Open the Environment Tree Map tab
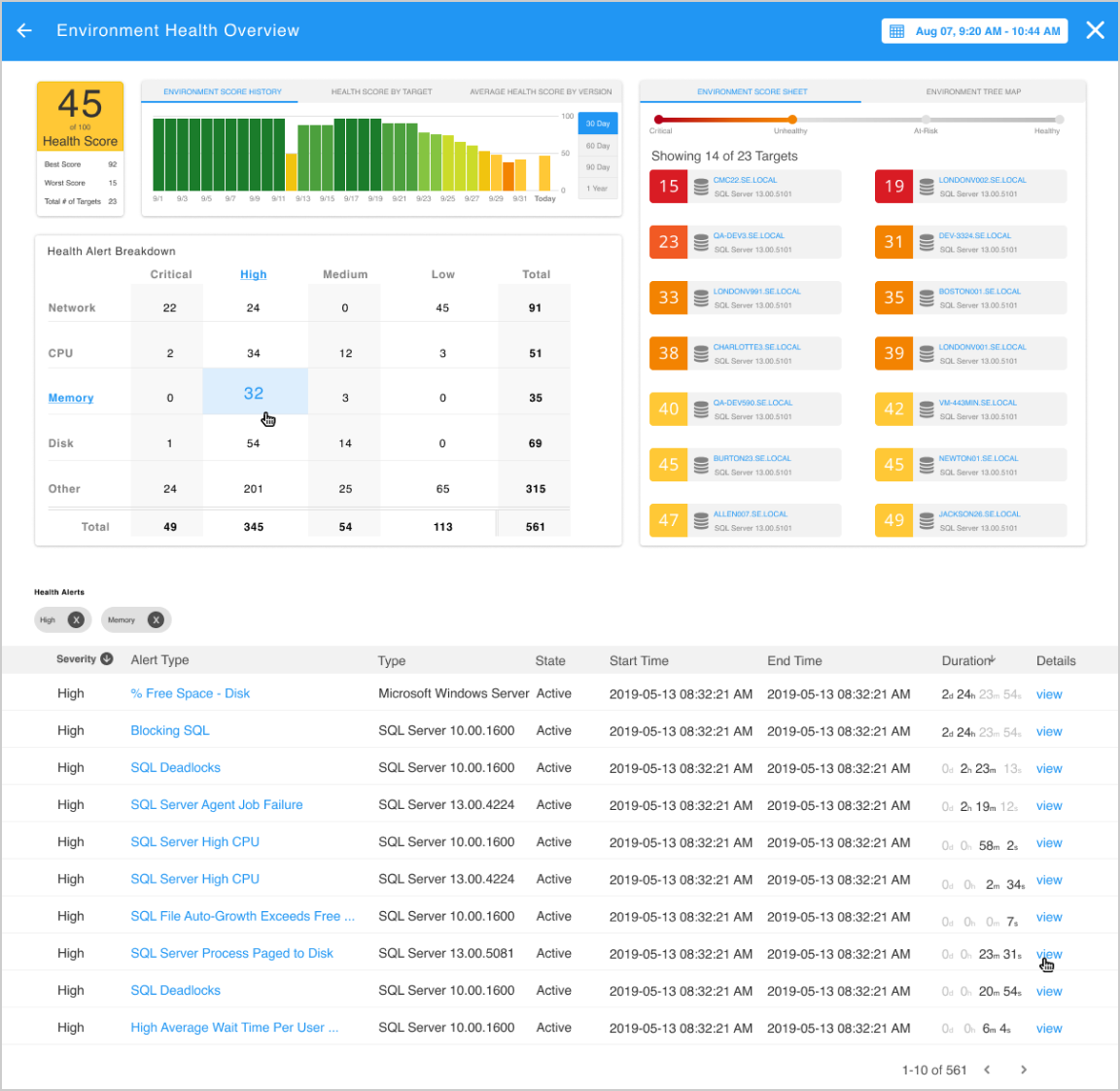This screenshot has width=1120, height=1091. pos(973,92)
